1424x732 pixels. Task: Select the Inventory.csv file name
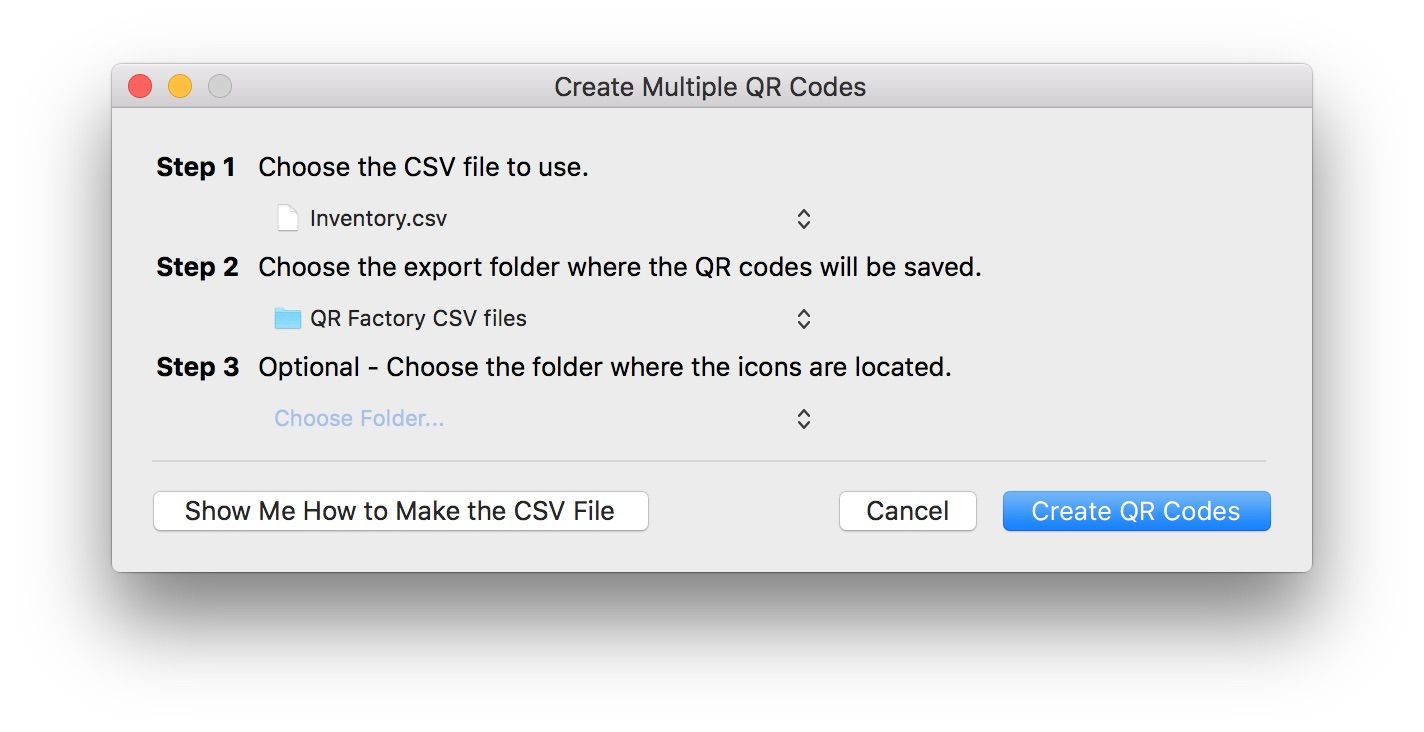(x=379, y=218)
